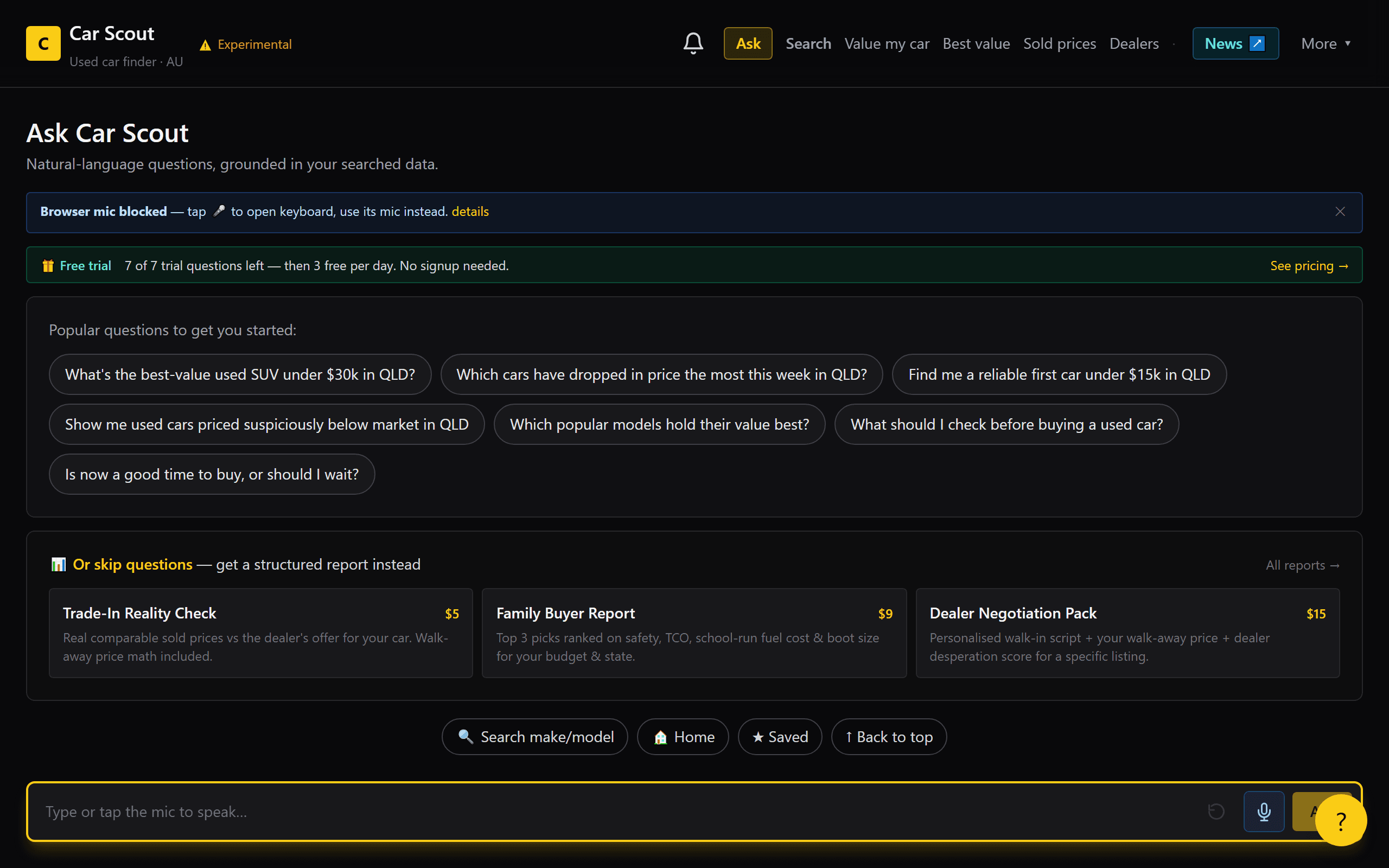Click Back to top
The image size is (1389, 868).
pos(889,737)
